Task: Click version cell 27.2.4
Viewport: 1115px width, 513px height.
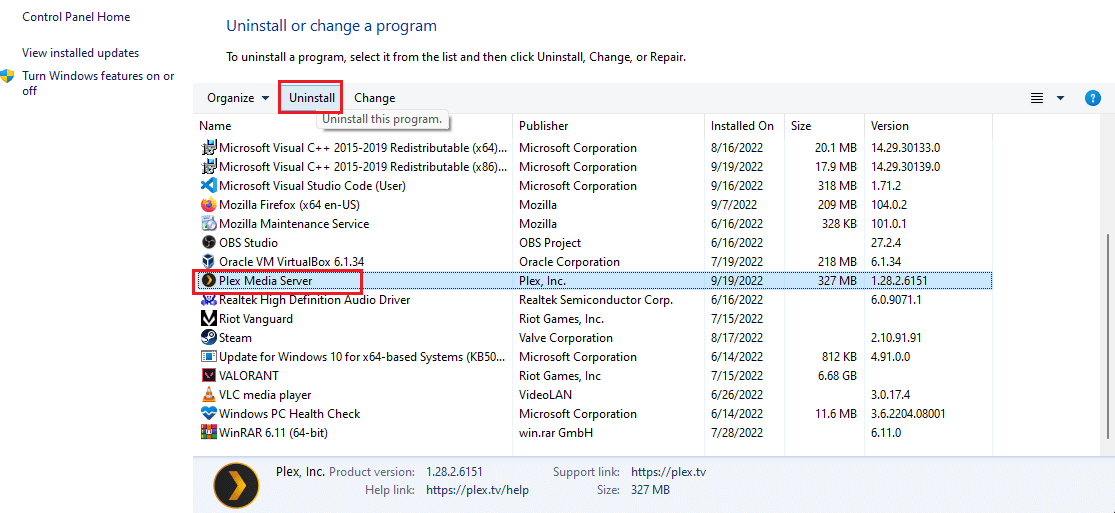Action: coord(887,243)
